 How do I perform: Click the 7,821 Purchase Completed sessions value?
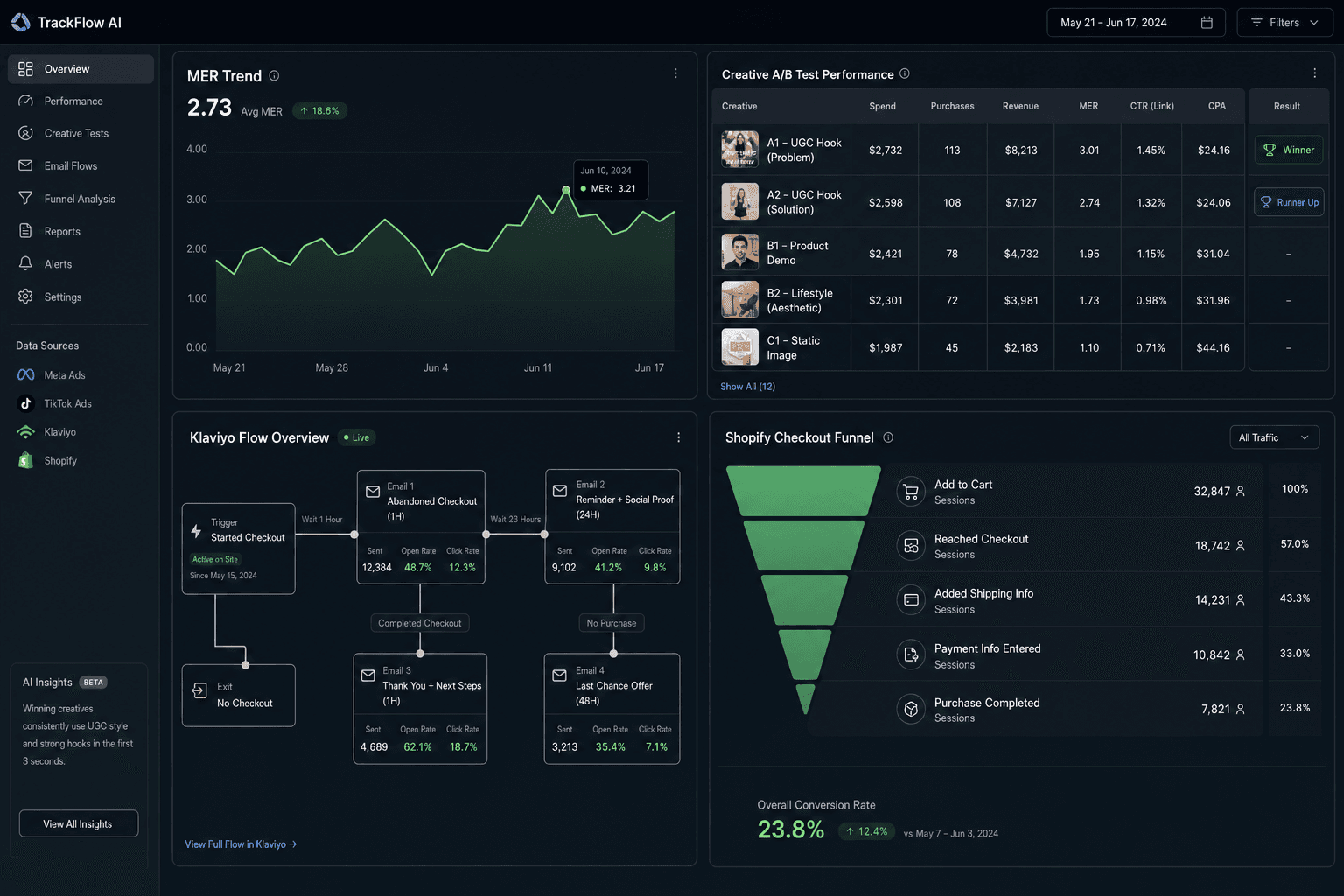pos(1215,709)
